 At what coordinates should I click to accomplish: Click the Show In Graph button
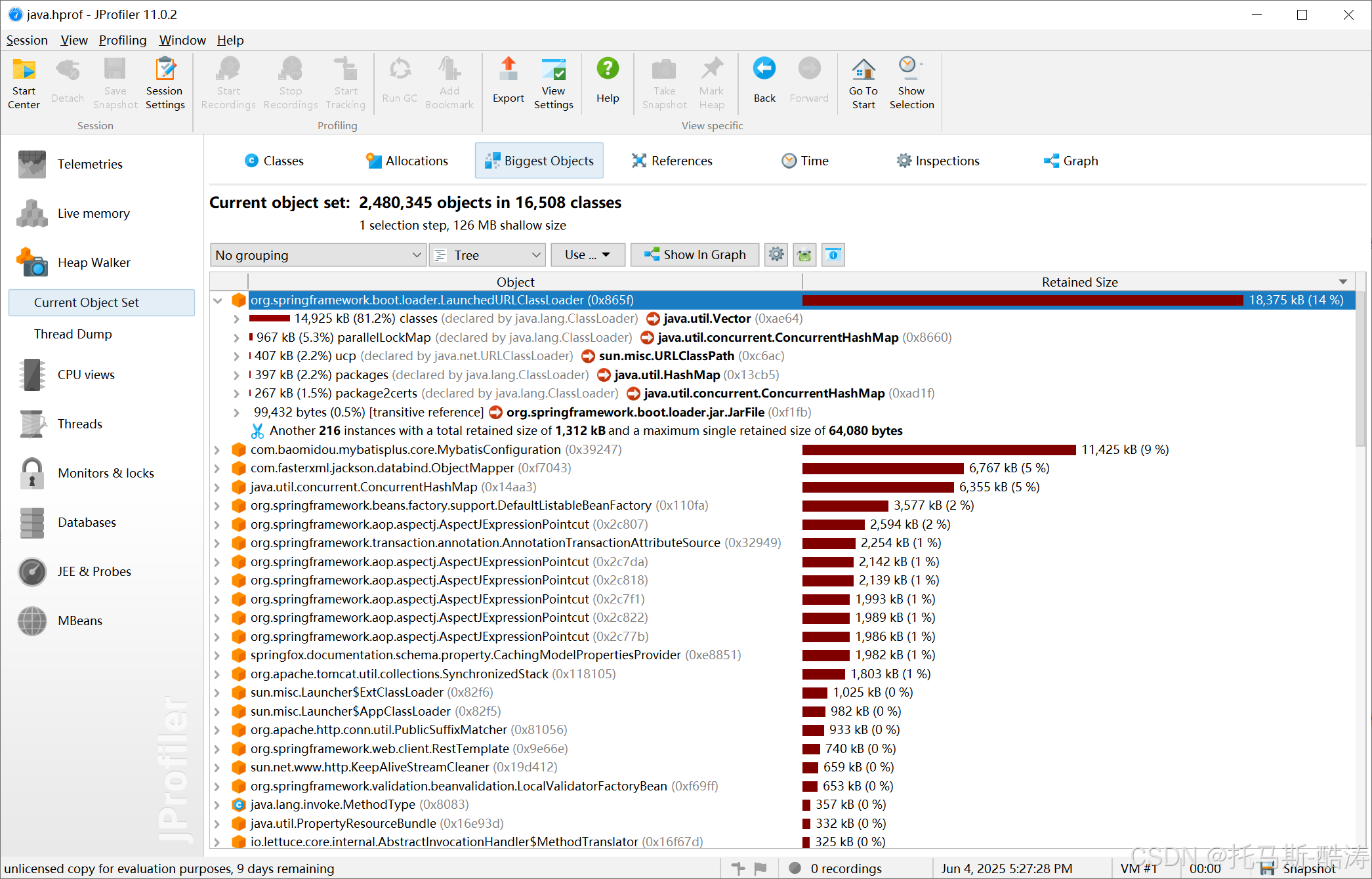pyautogui.click(x=695, y=255)
